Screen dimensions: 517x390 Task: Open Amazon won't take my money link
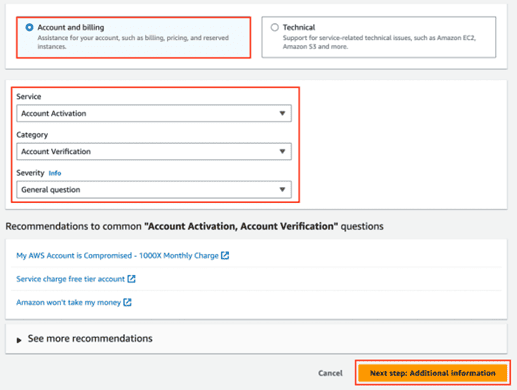pyautogui.click(x=68, y=302)
